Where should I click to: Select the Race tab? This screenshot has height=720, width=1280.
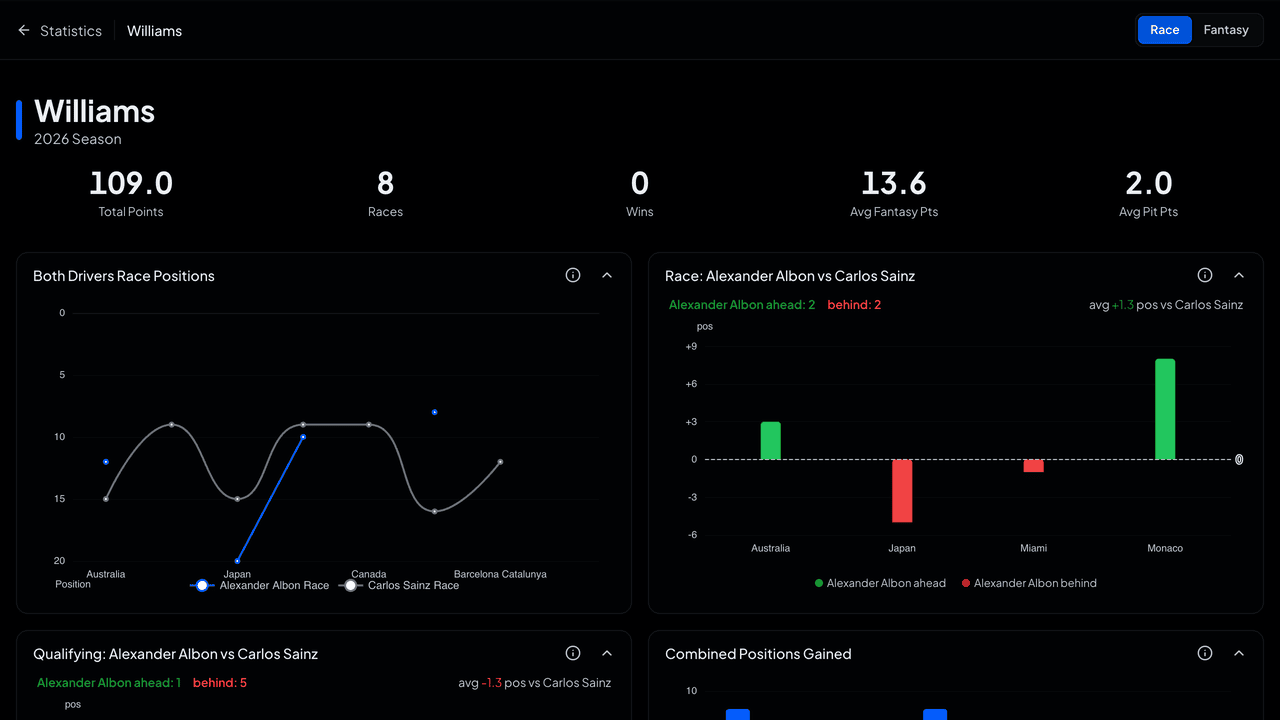click(x=1165, y=30)
